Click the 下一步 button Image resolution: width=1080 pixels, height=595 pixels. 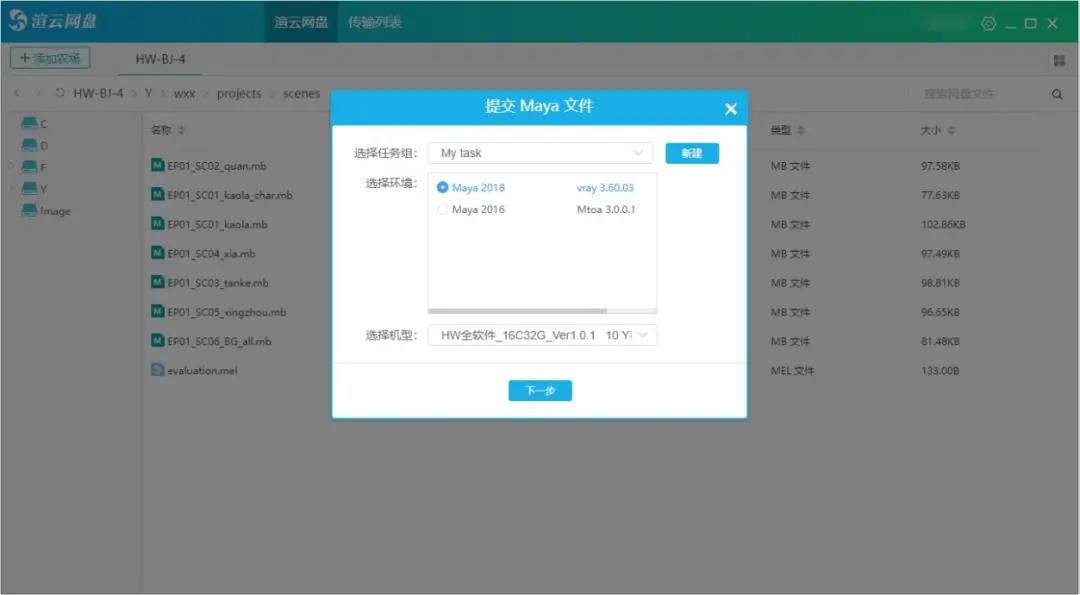pos(539,391)
